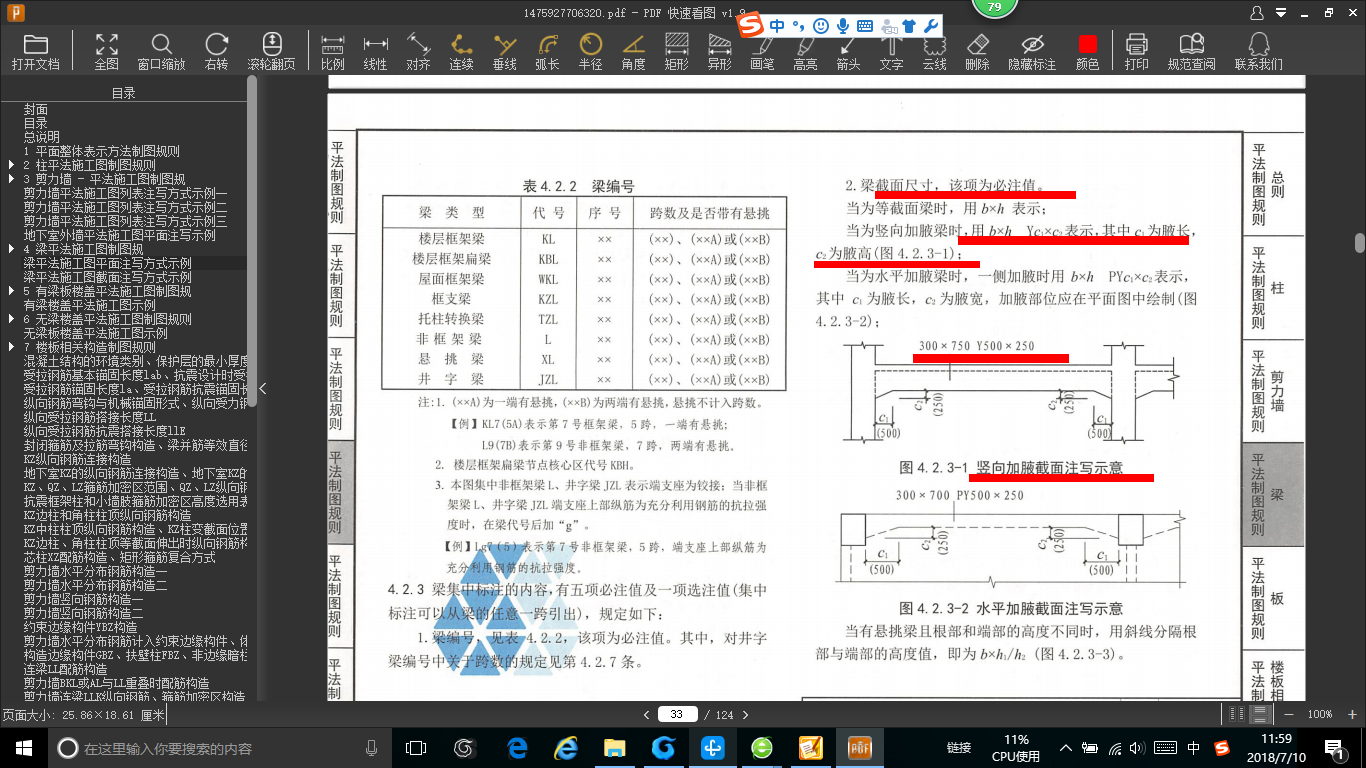Open 约束边缘构件YBZ构造 entry
The image size is (1366, 768).
80,627
